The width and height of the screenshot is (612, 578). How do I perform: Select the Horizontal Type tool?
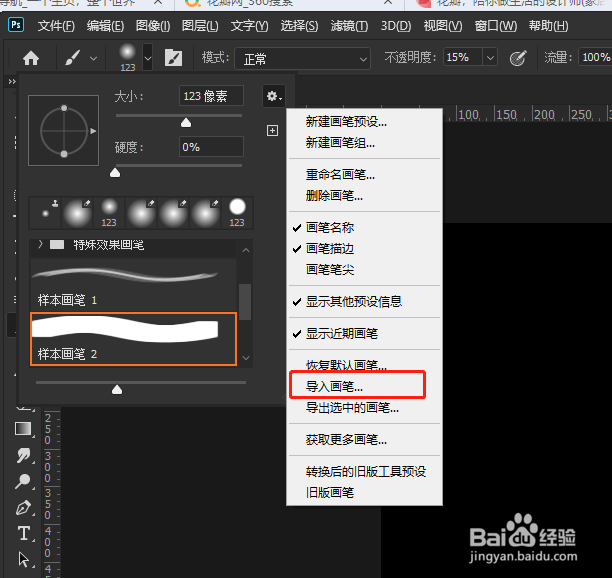[24, 533]
